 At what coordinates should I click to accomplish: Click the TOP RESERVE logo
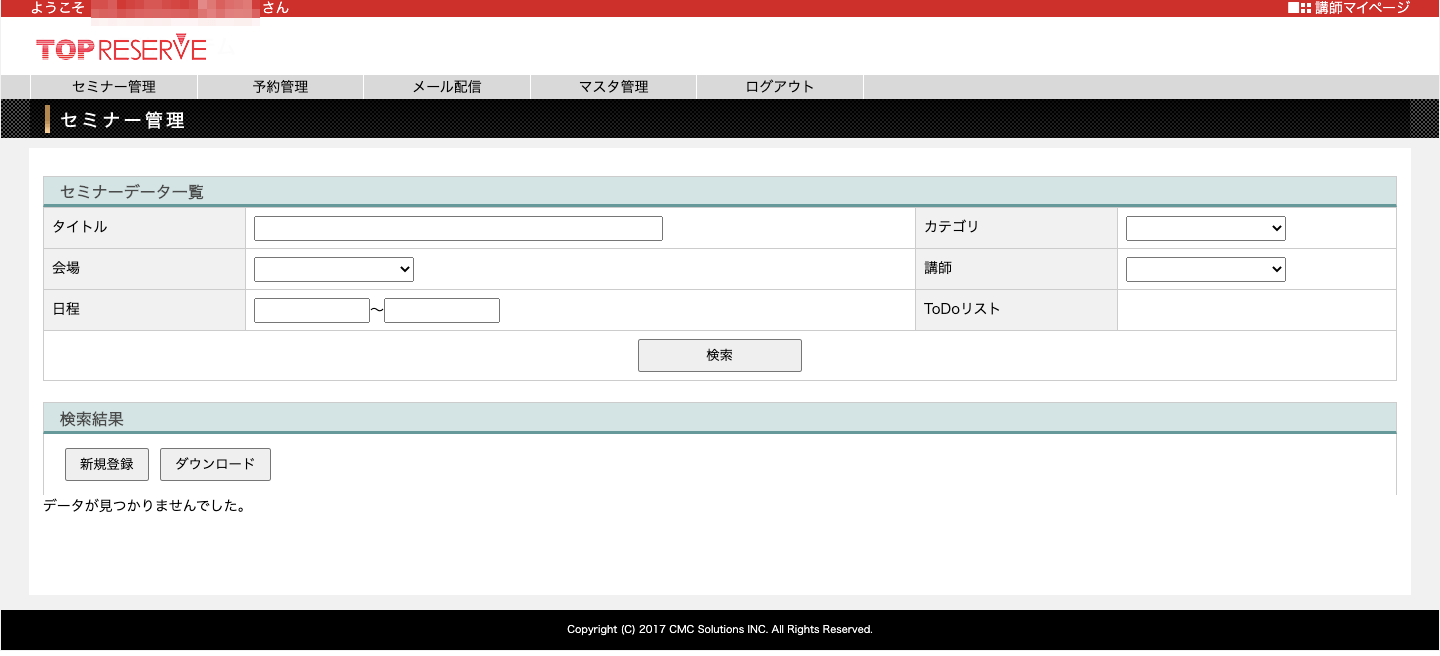121,49
